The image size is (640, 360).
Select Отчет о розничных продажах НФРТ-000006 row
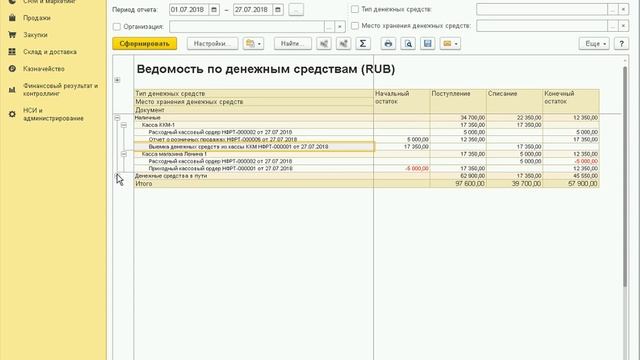click(x=223, y=139)
